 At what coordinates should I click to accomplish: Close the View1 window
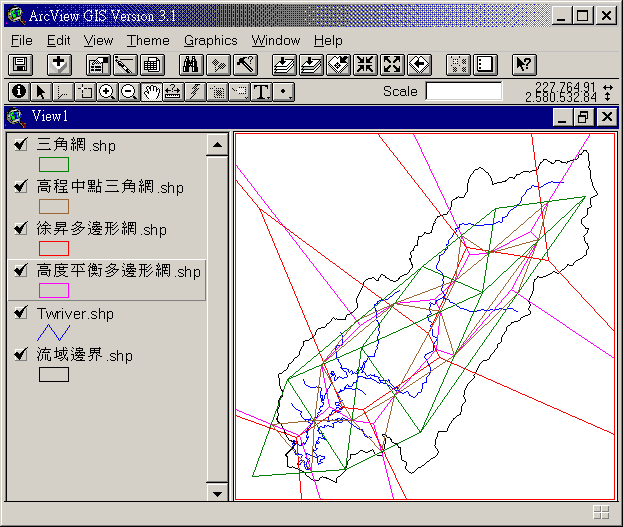[607, 118]
